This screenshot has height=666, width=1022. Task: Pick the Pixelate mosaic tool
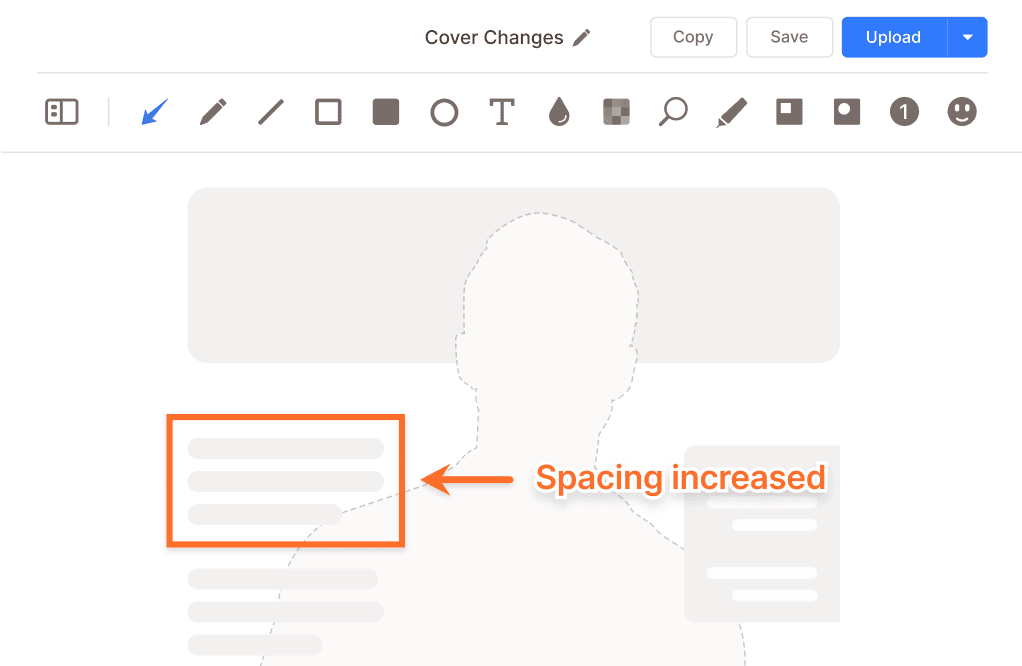point(616,112)
